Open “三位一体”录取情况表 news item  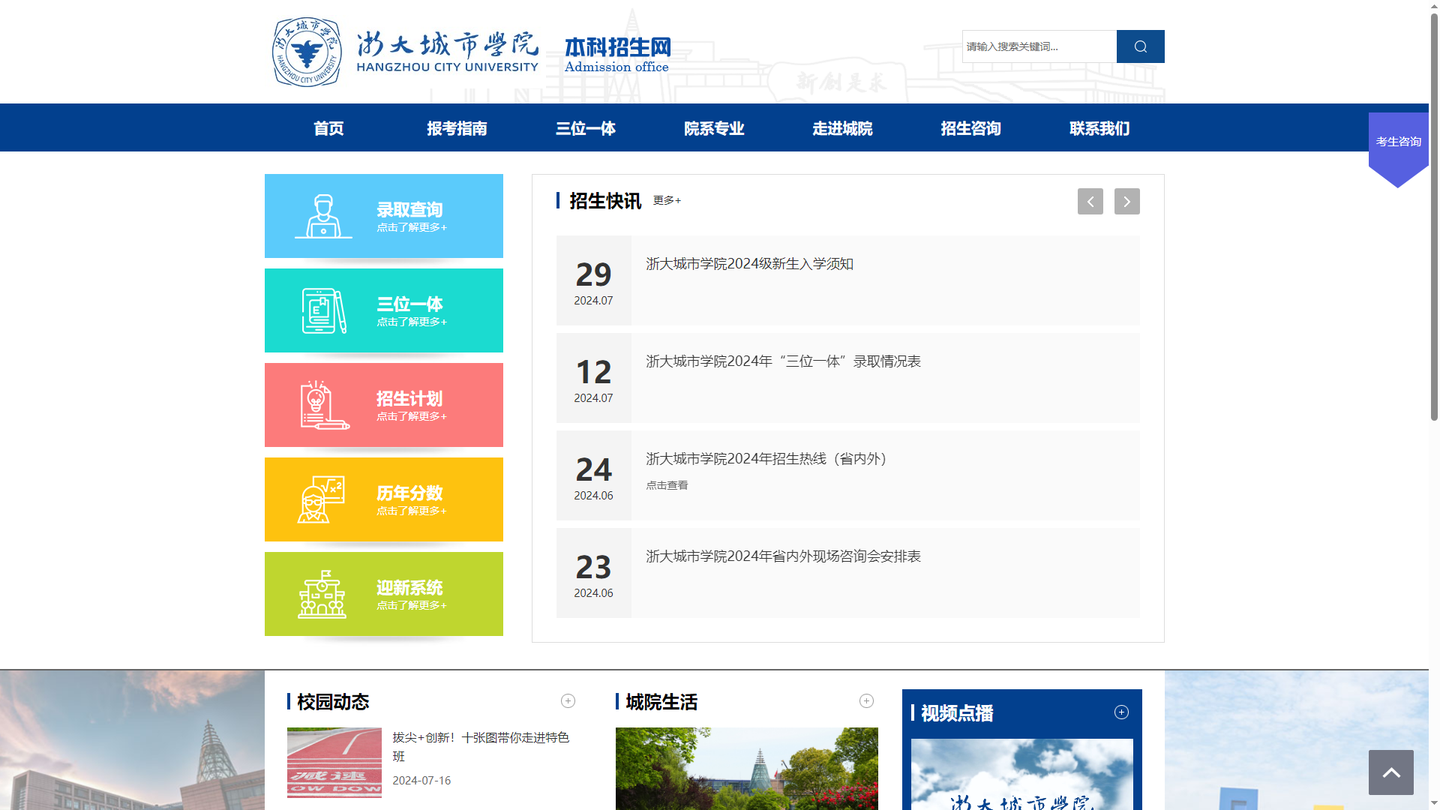point(783,361)
